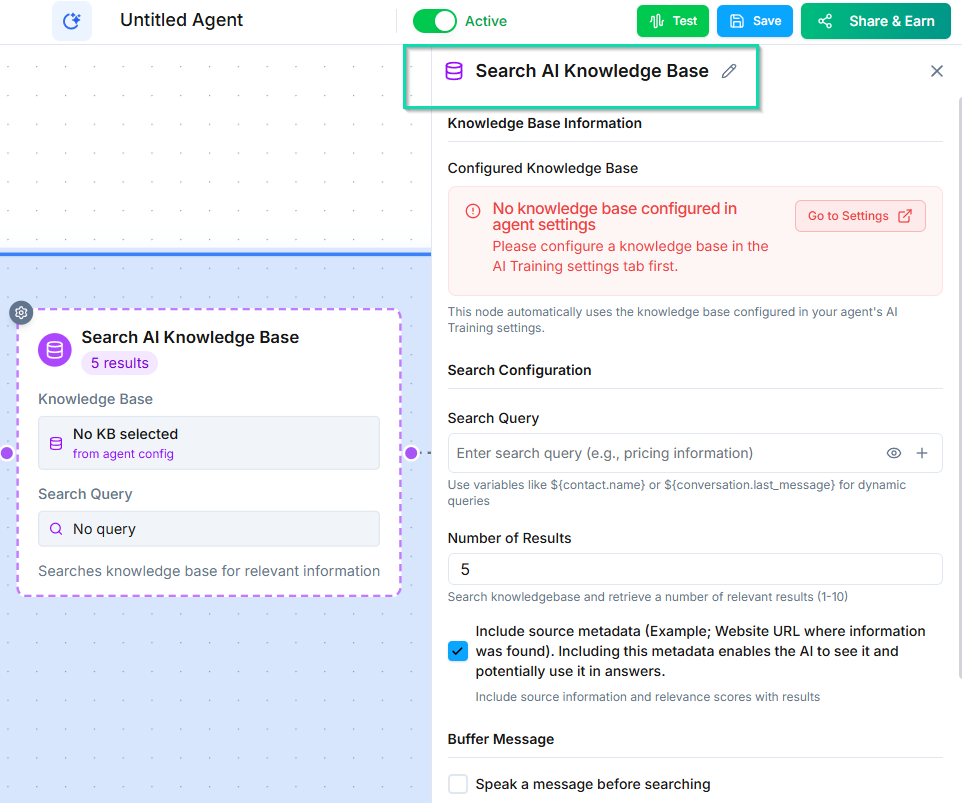Viewport: 962px width, 803px height.
Task: Click the Test button
Action: click(x=672, y=20)
